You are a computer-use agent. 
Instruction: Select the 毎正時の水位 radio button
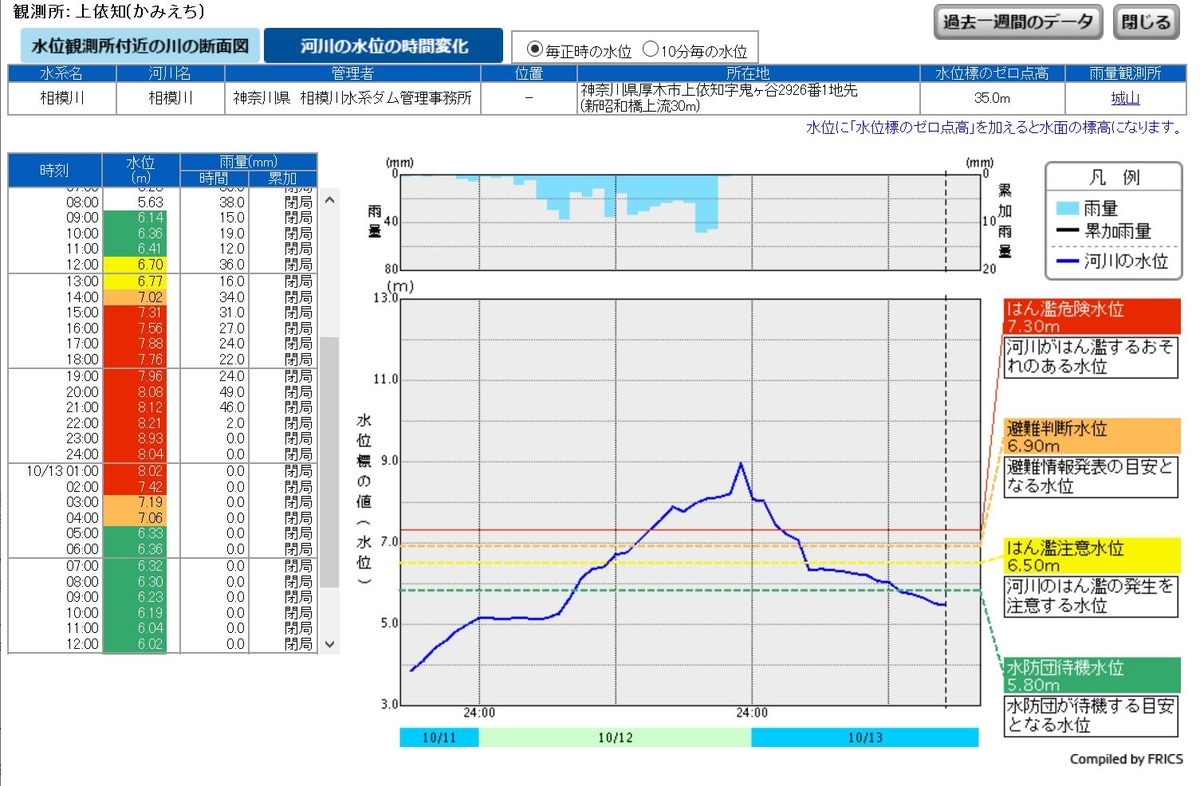(x=534, y=49)
